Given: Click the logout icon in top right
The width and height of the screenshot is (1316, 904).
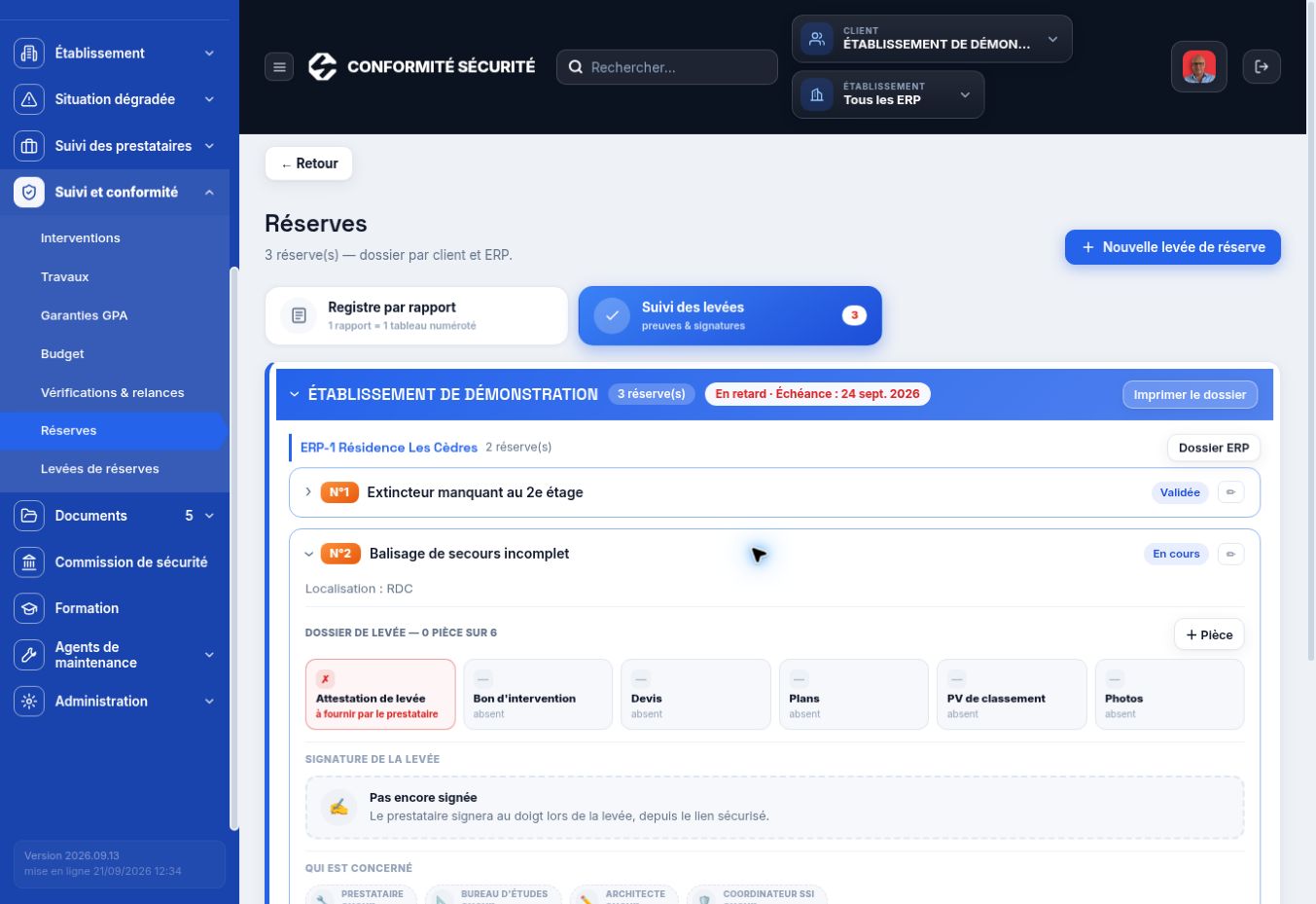Looking at the screenshot, I should click(x=1262, y=67).
